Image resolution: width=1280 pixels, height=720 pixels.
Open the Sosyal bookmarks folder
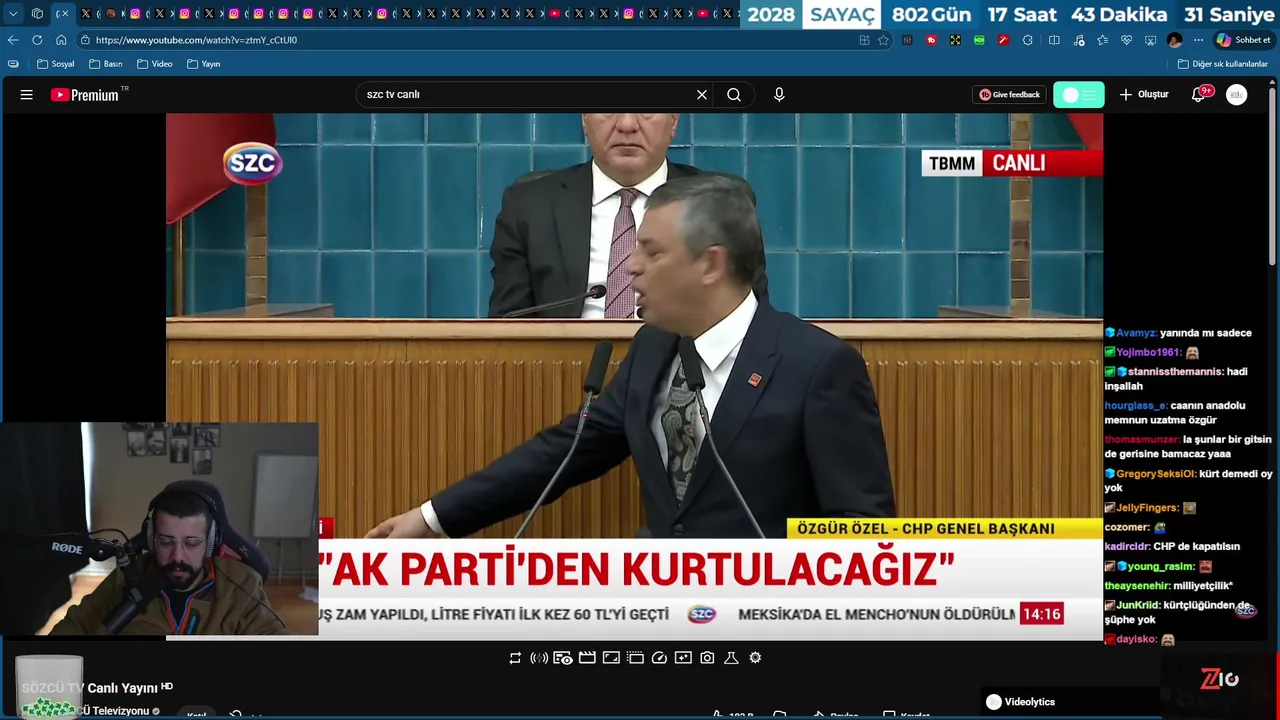coord(56,64)
